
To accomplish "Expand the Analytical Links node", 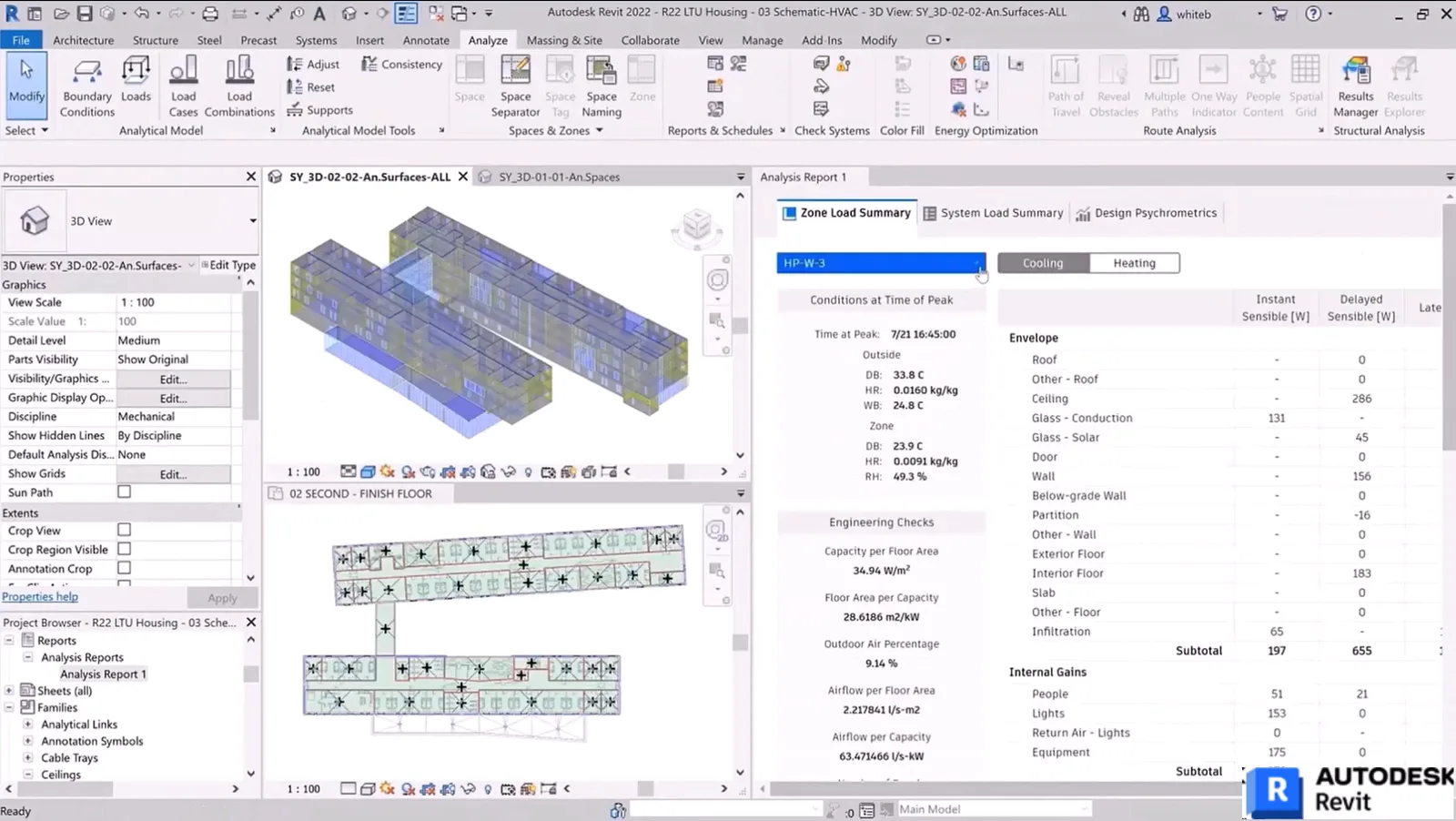I will pos(27,724).
